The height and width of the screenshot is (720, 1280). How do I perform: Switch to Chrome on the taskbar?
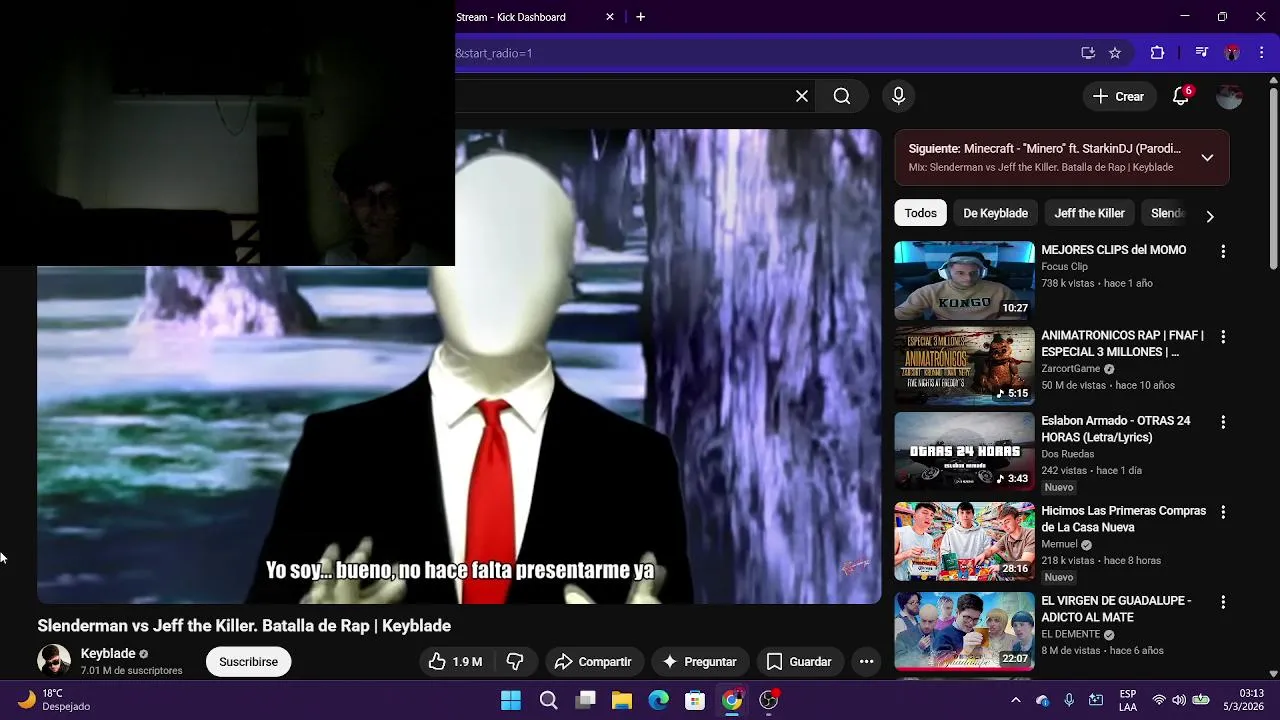pyautogui.click(x=732, y=700)
